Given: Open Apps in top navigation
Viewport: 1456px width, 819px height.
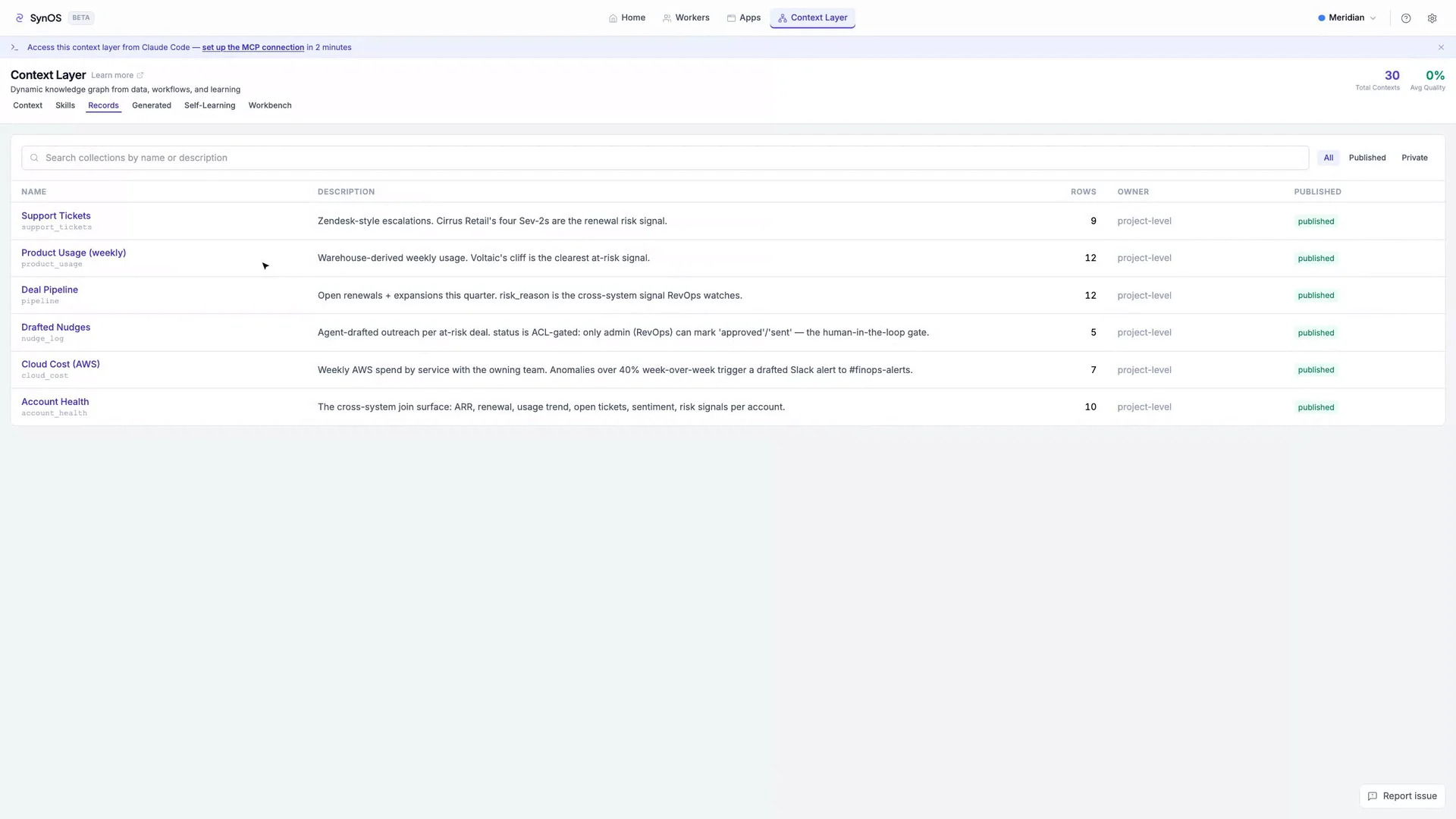Looking at the screenshot, I should [x=744, y=17].
